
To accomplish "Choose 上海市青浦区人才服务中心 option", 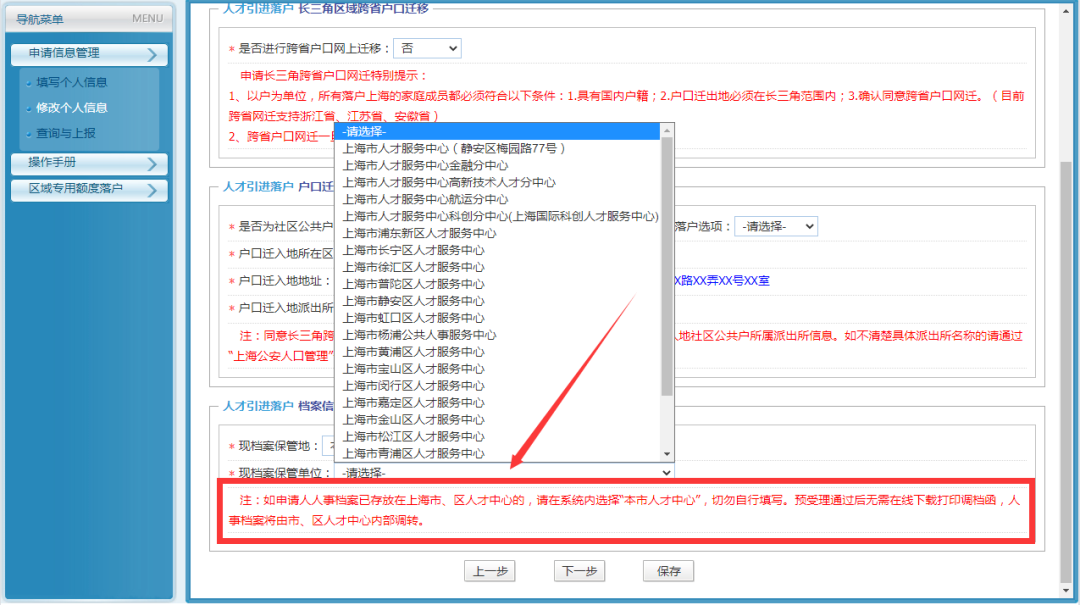I will tap(413, 453).
